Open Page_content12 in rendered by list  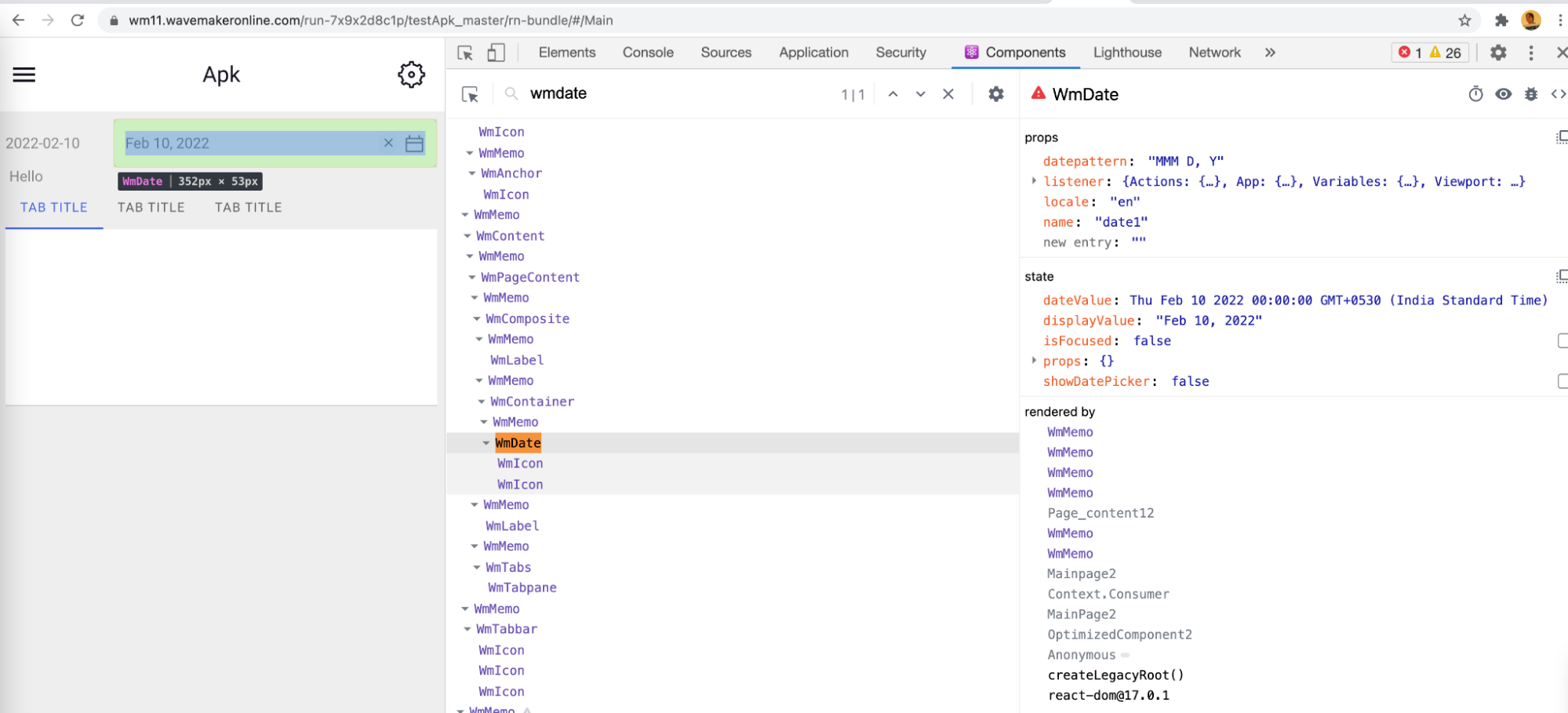coord(1100,513)
